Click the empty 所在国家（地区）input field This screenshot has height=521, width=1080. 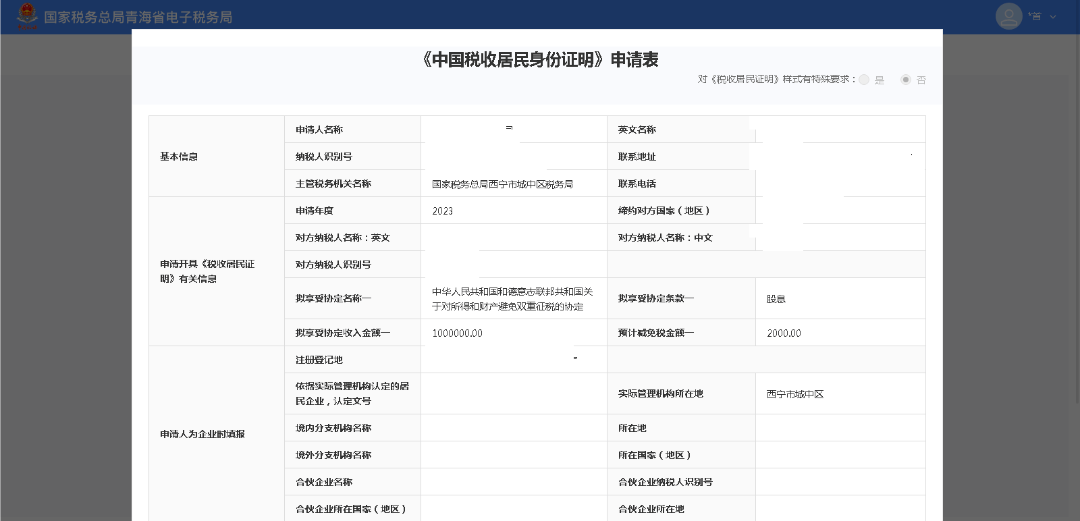(x=840, y=455)
